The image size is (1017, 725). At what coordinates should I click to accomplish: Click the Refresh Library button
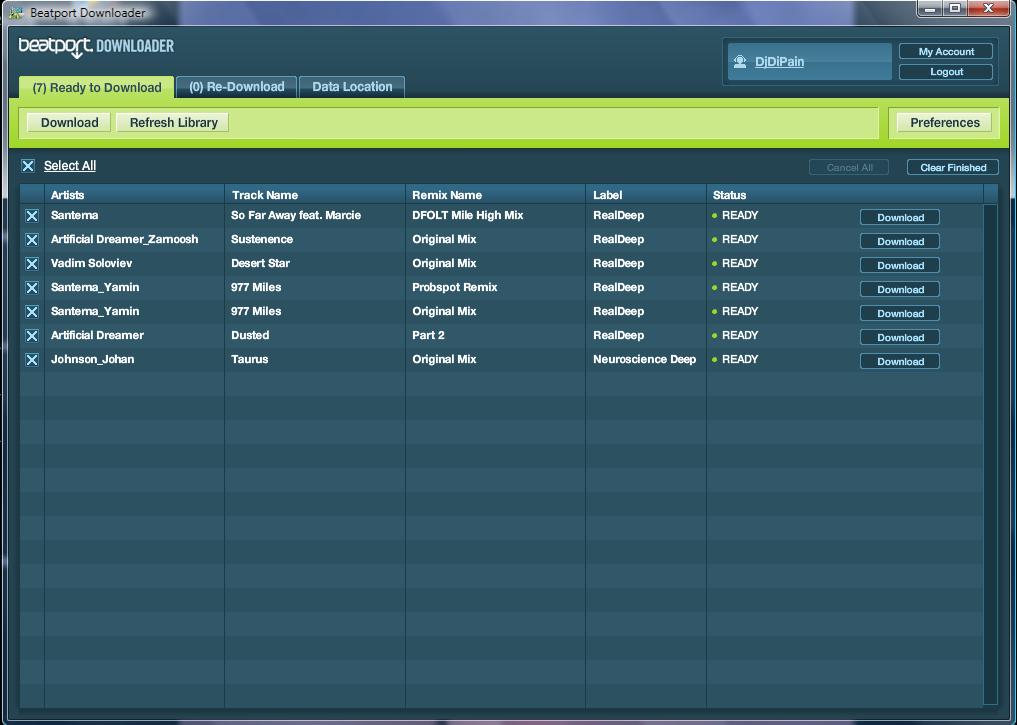173,122
